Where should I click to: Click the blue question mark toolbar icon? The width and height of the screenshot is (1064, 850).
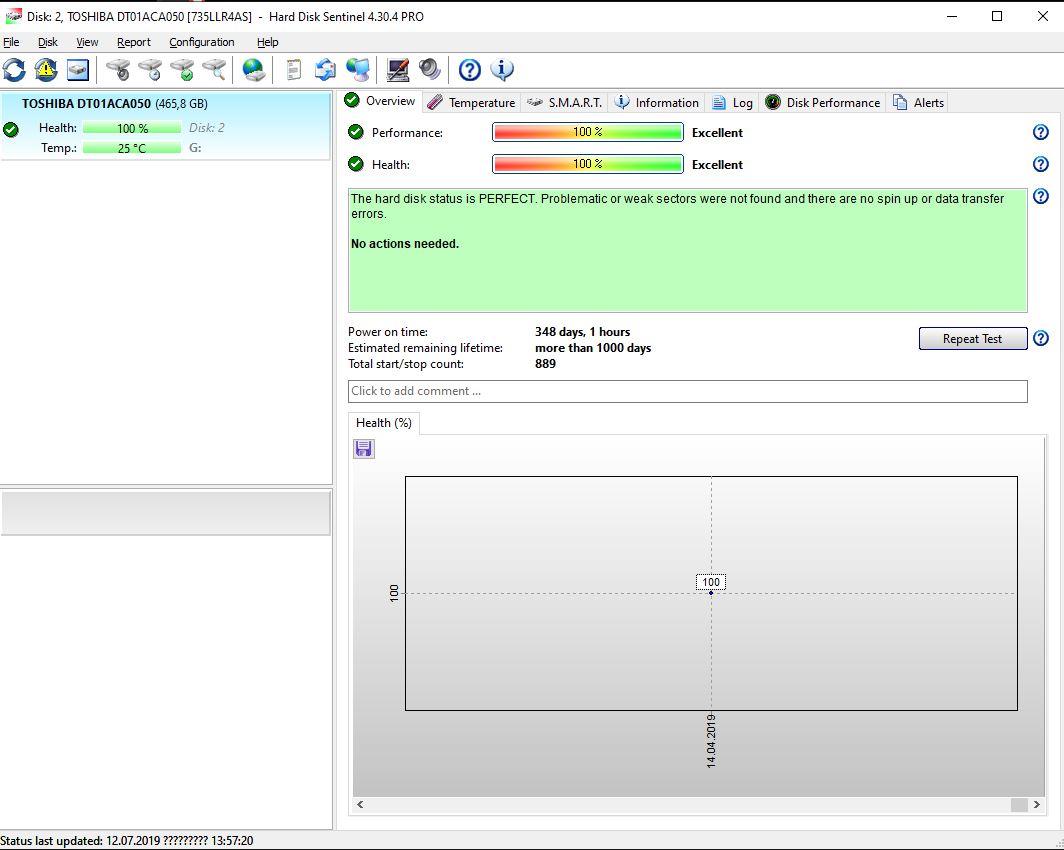pos(470,70)
